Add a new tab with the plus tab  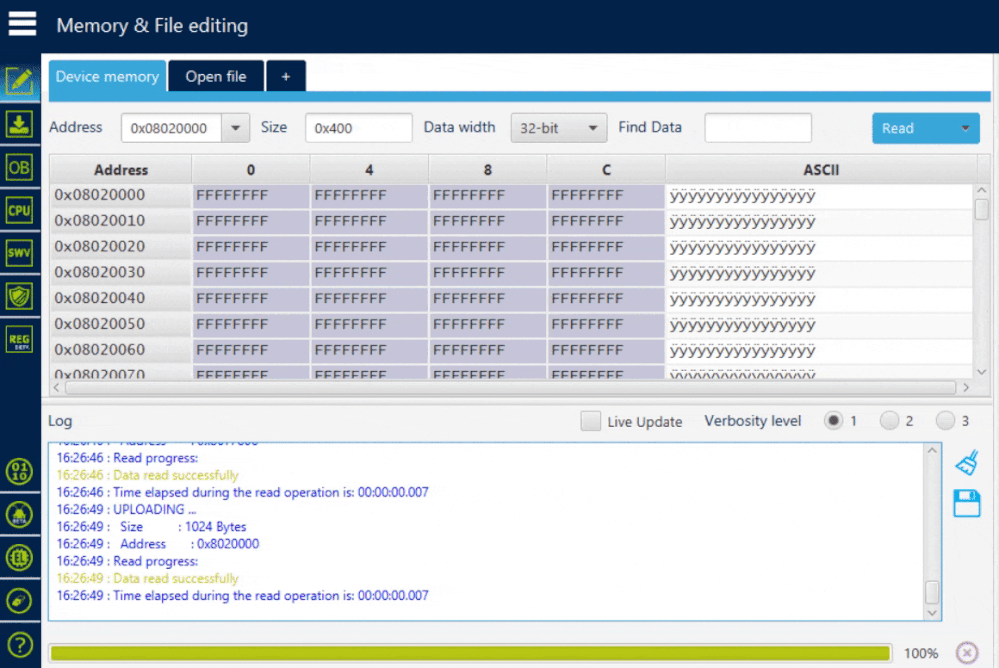[x=285, y=76]
